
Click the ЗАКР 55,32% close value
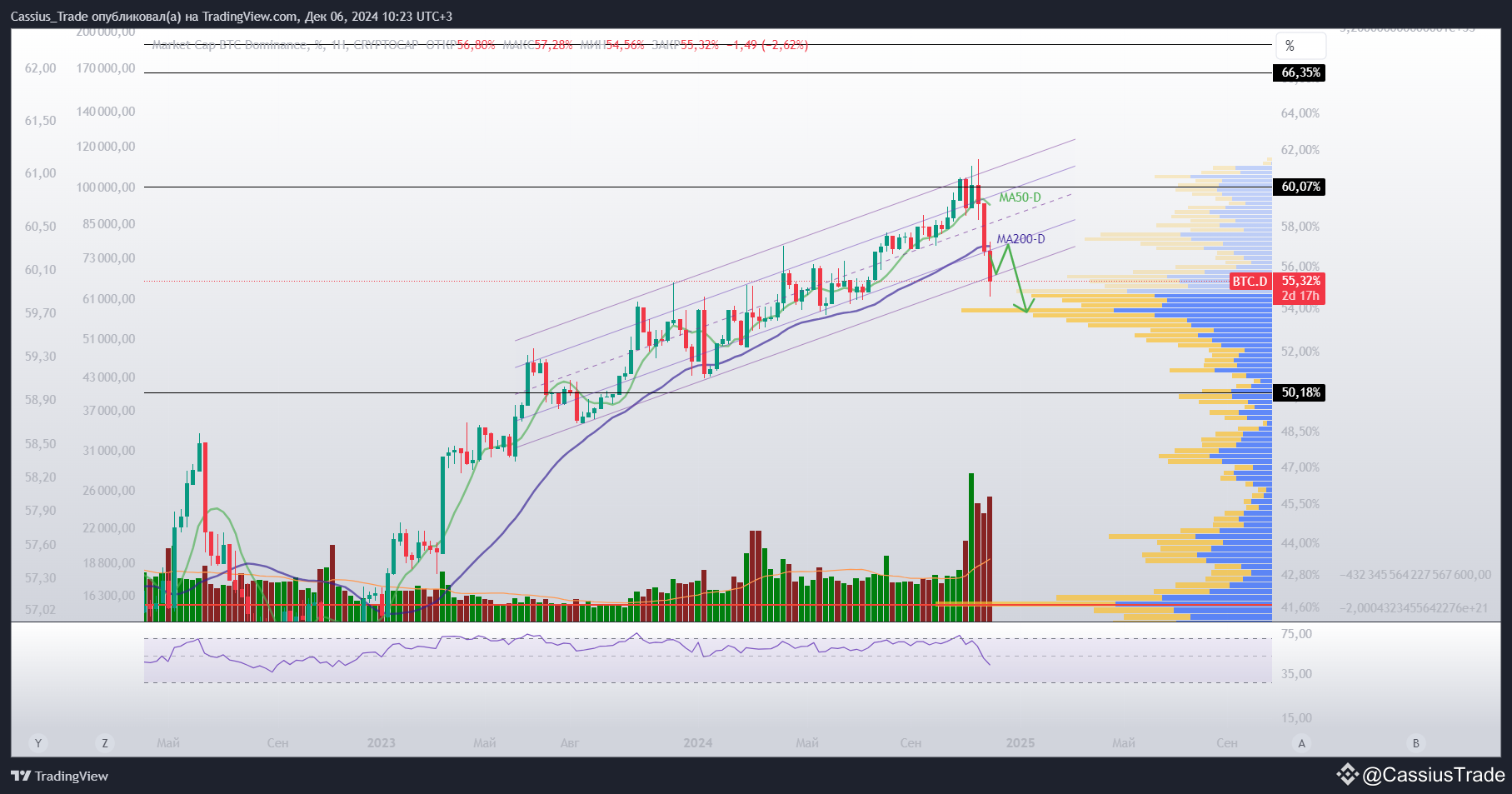[686, 45]
